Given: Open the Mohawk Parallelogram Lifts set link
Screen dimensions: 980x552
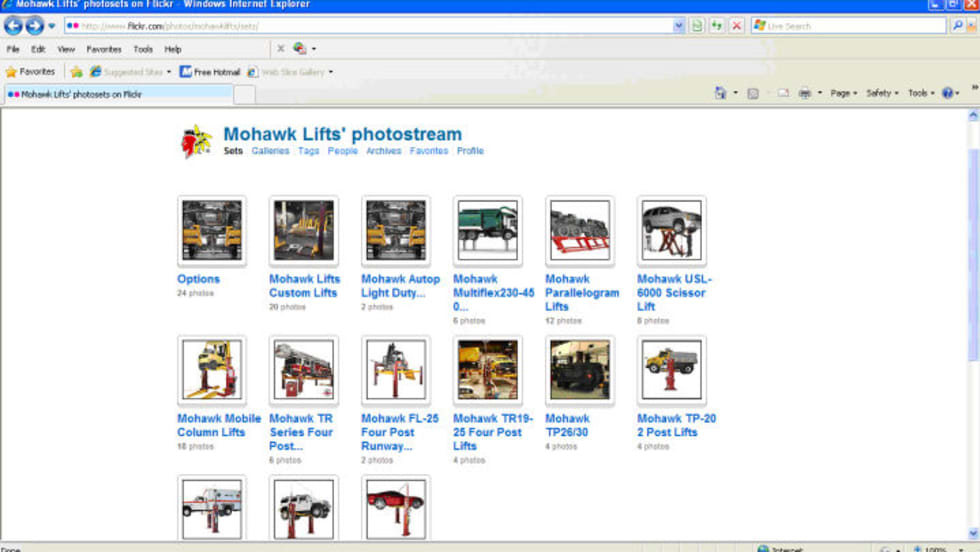Looking at the screenshot, I should 581,293.
